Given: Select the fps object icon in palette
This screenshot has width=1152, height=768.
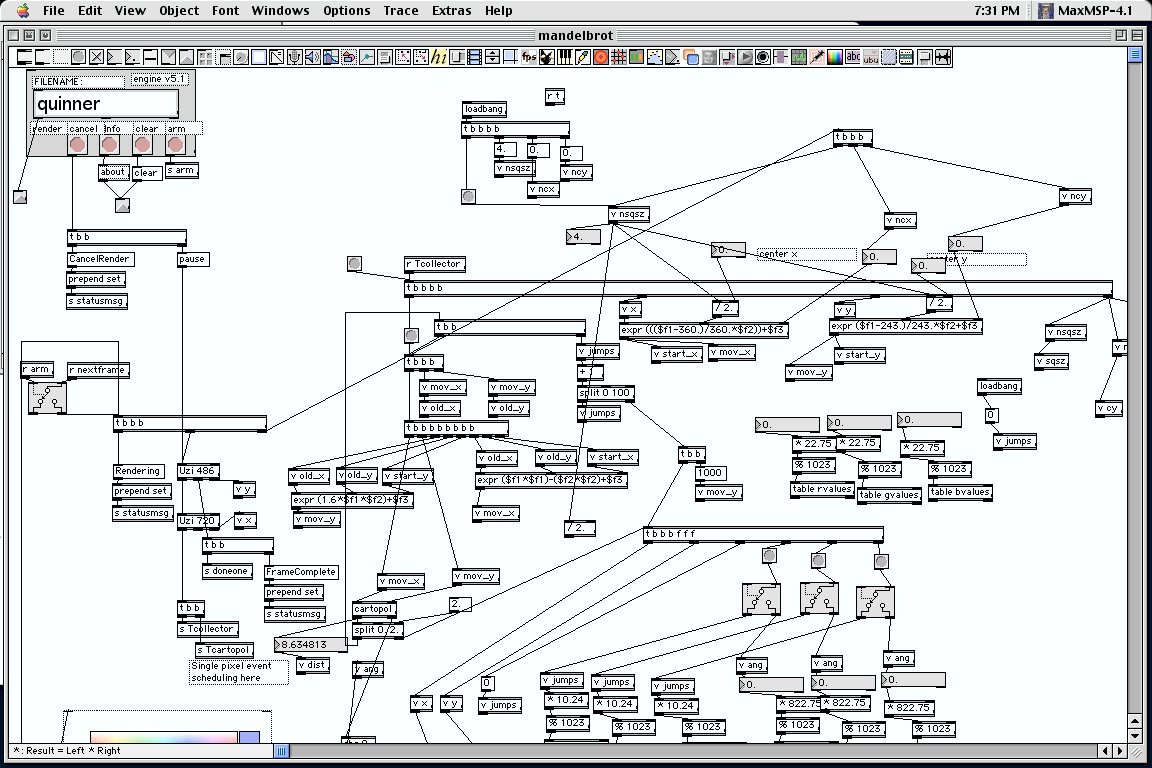Looking at the screenshot, I should [529, 57].
